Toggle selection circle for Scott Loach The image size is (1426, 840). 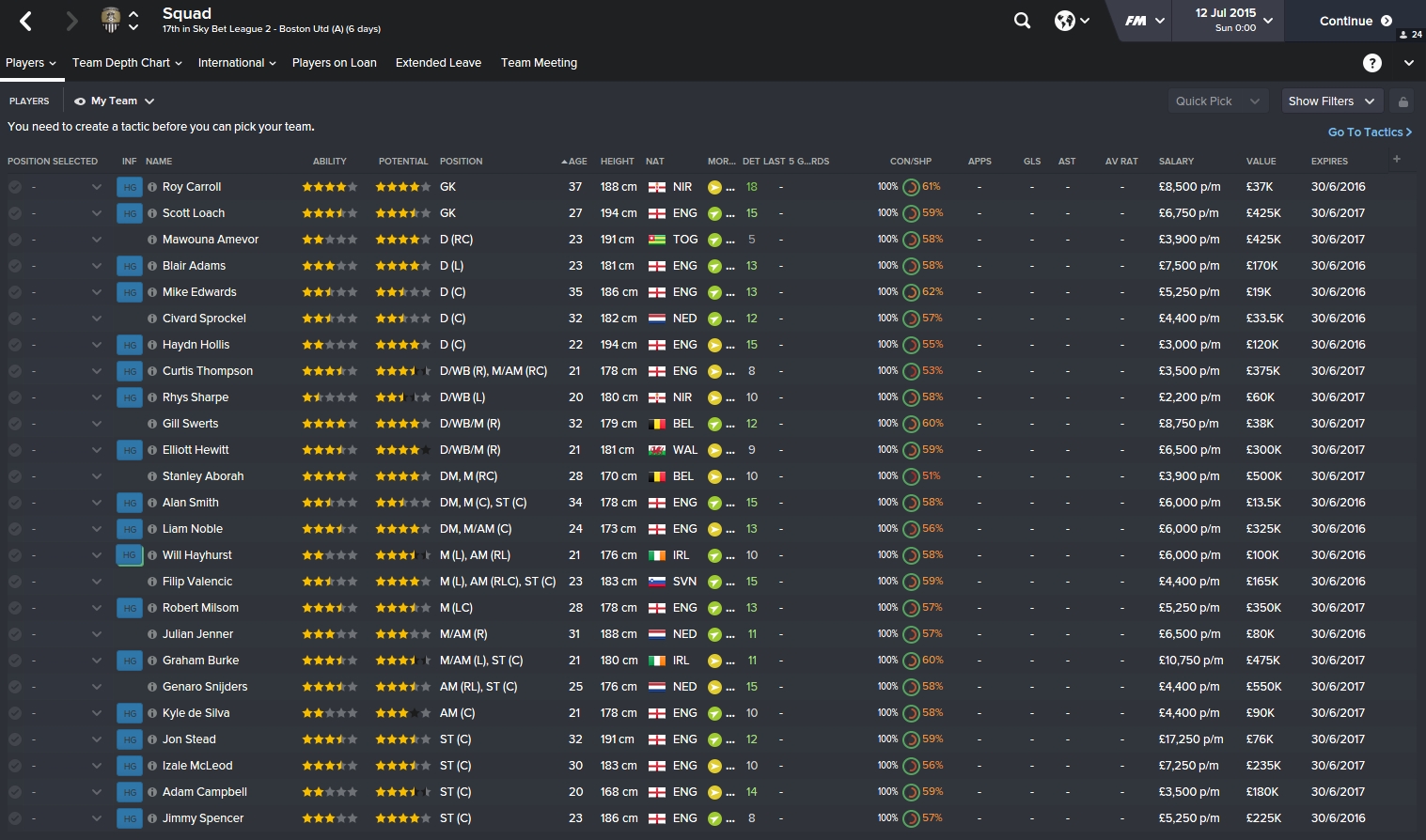pos(15,213)
